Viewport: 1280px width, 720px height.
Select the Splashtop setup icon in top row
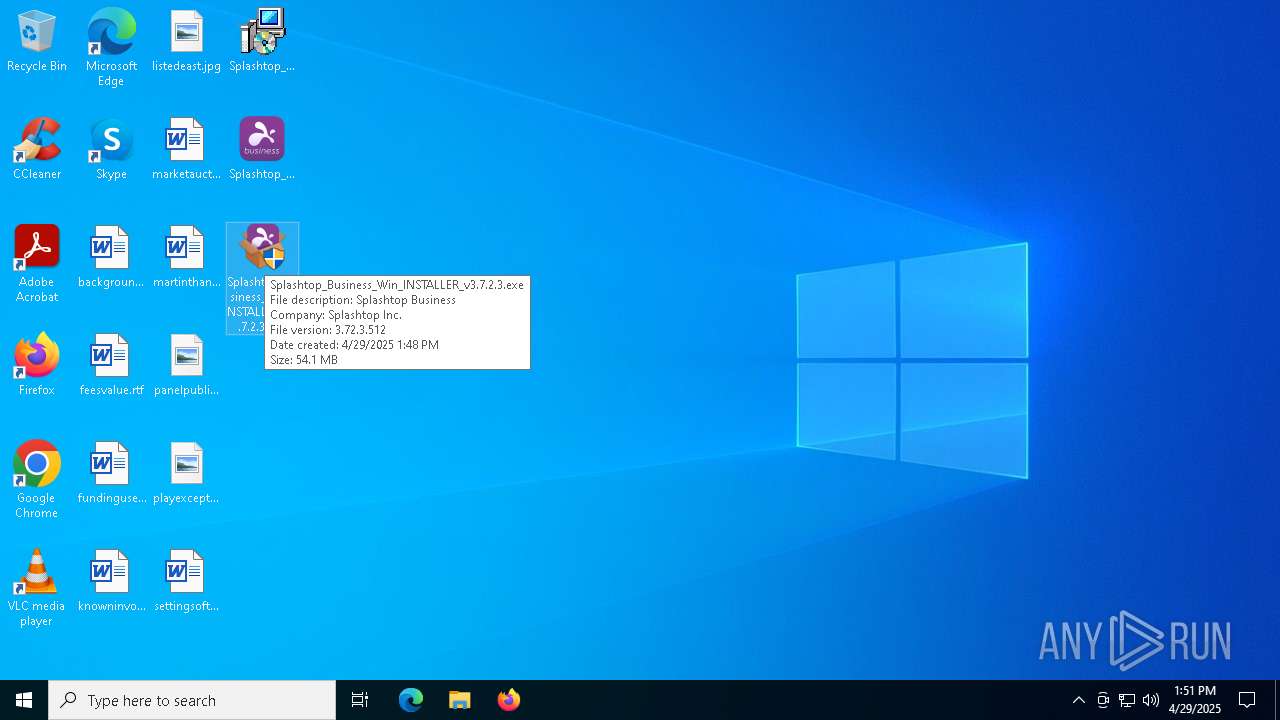[x=262, y=42]
